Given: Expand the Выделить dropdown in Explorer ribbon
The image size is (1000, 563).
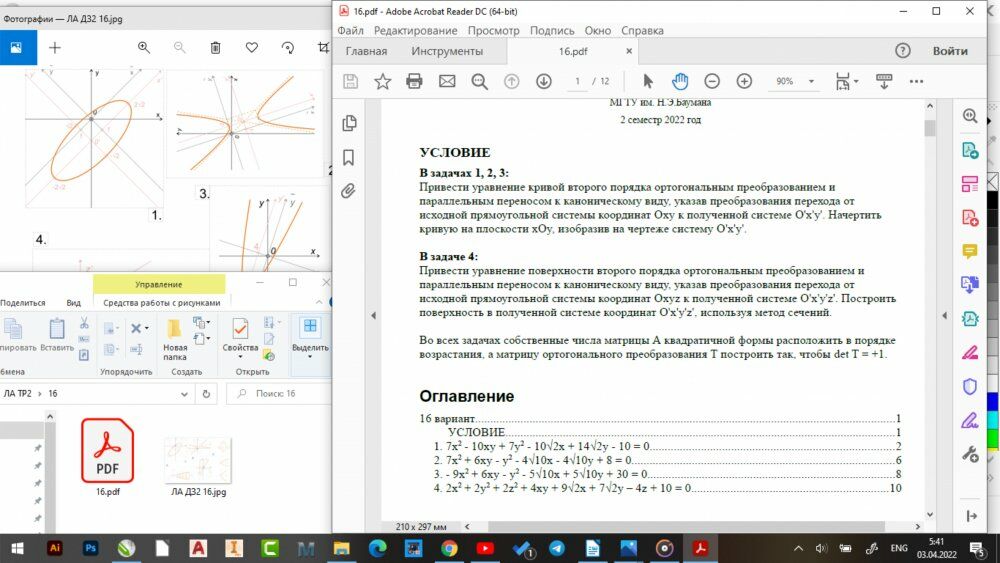Looking at the screenshot, I should 310,357.
